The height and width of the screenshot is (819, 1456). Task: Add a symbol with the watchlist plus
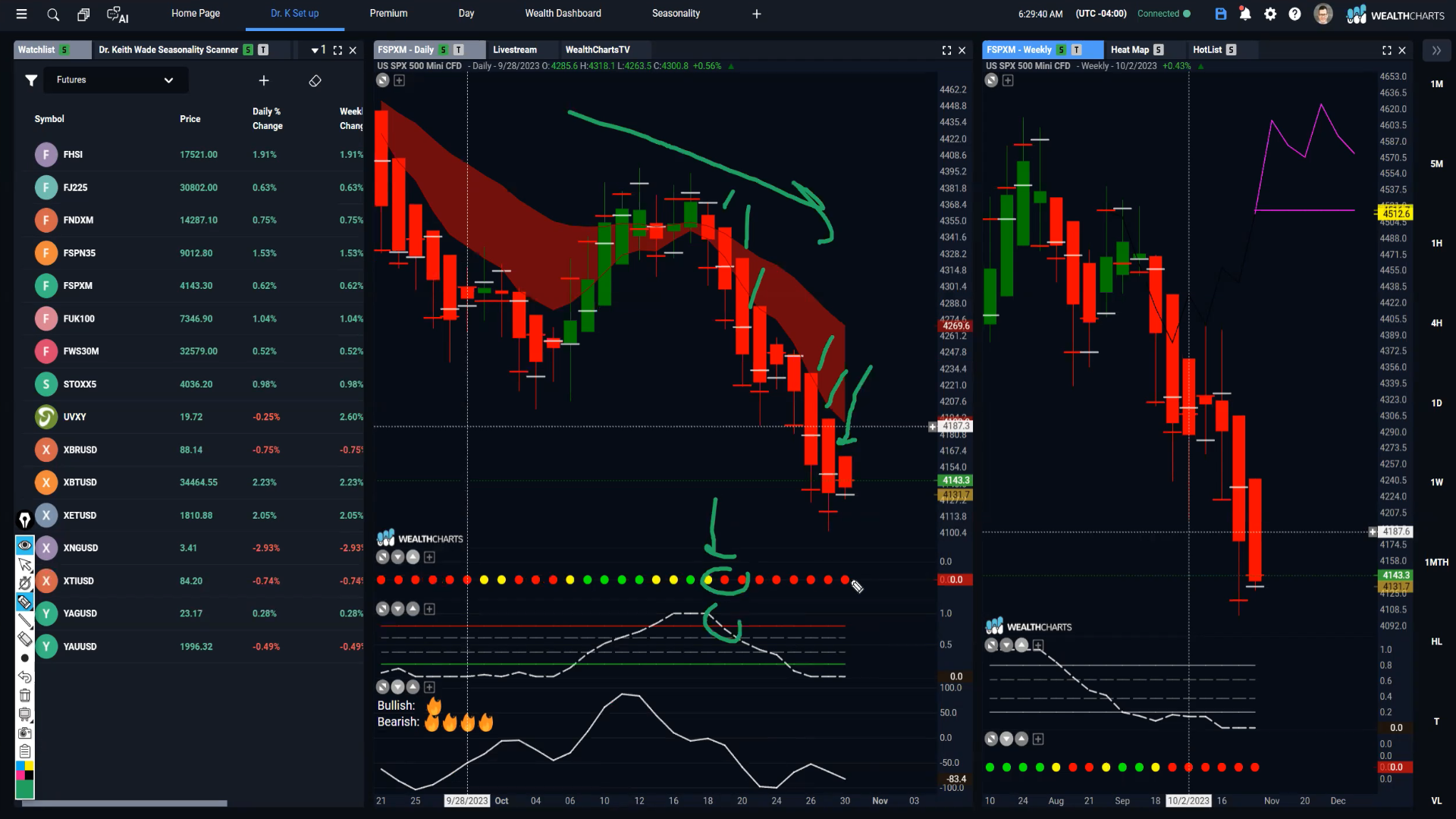[x=264, y=80]
